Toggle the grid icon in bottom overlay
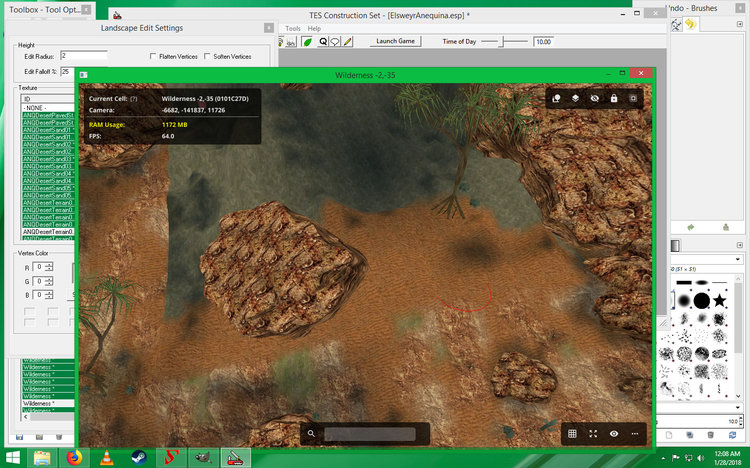This screenshot has height=468, width=750. point(572,434)
